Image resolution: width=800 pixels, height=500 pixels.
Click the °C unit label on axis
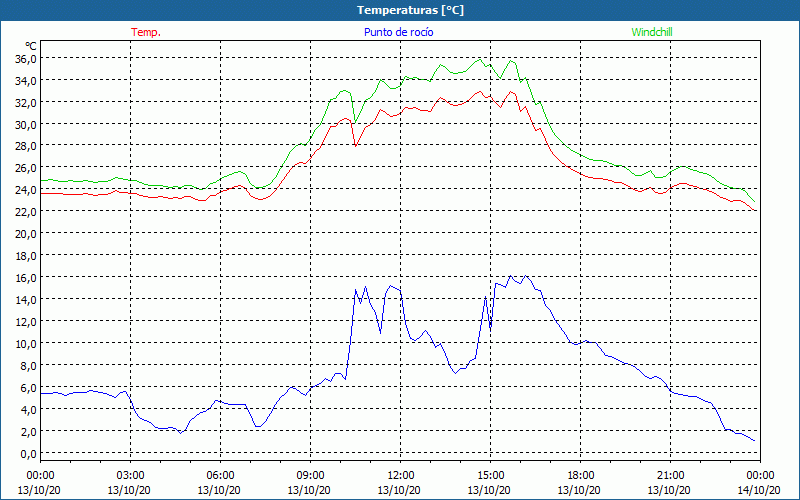(31, 46)
